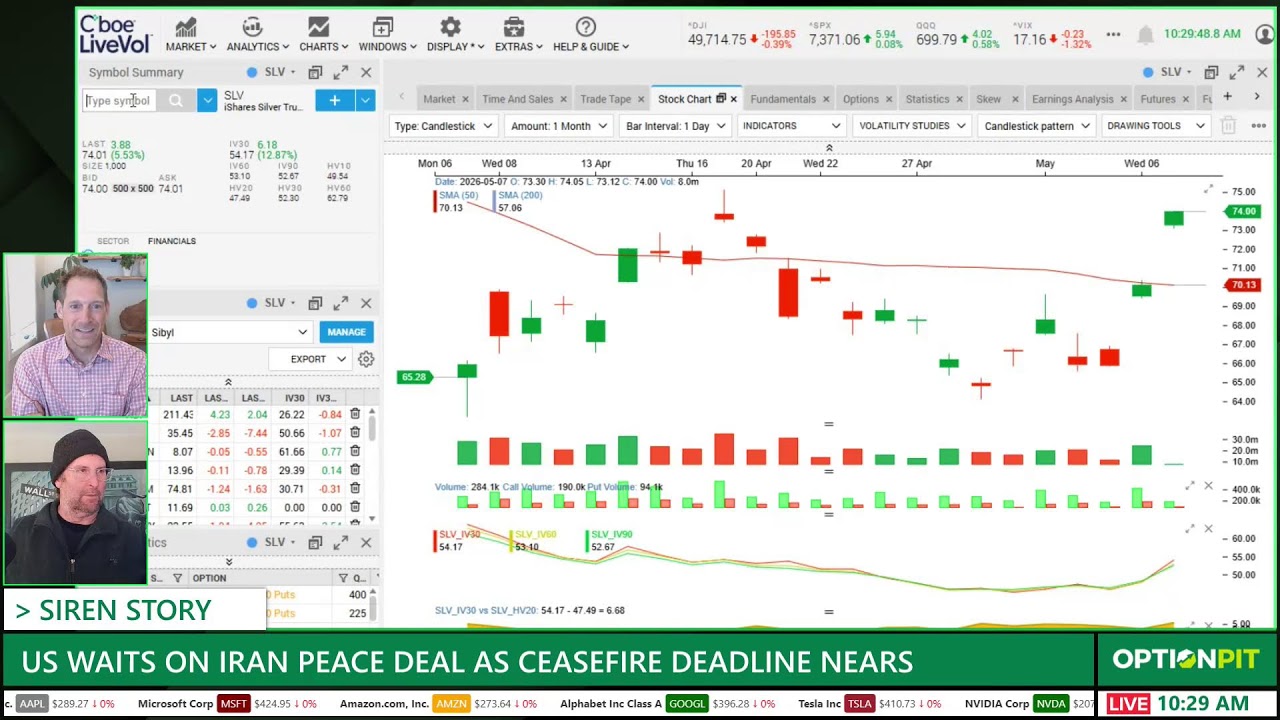Screen dimensions: 1280x720
Task: Click the Windows menu icon
Action: coord(382,27)
